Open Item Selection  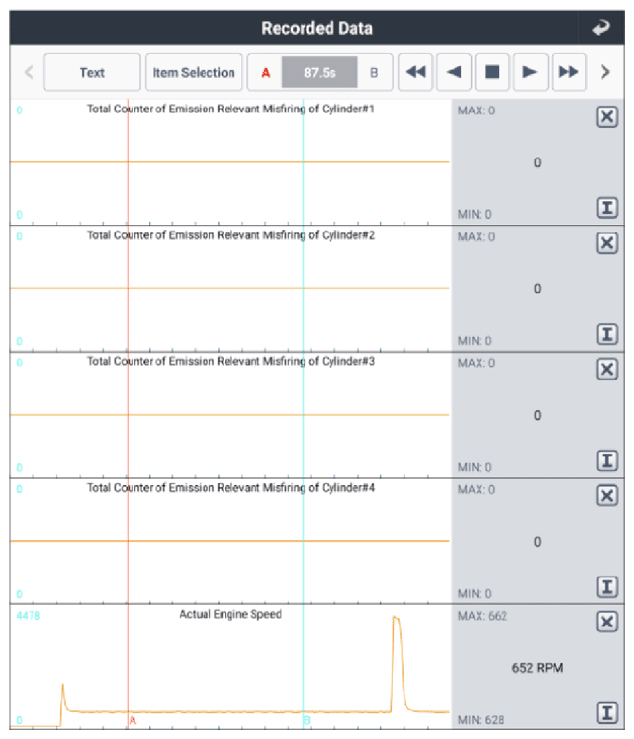(x=194, y=72)
